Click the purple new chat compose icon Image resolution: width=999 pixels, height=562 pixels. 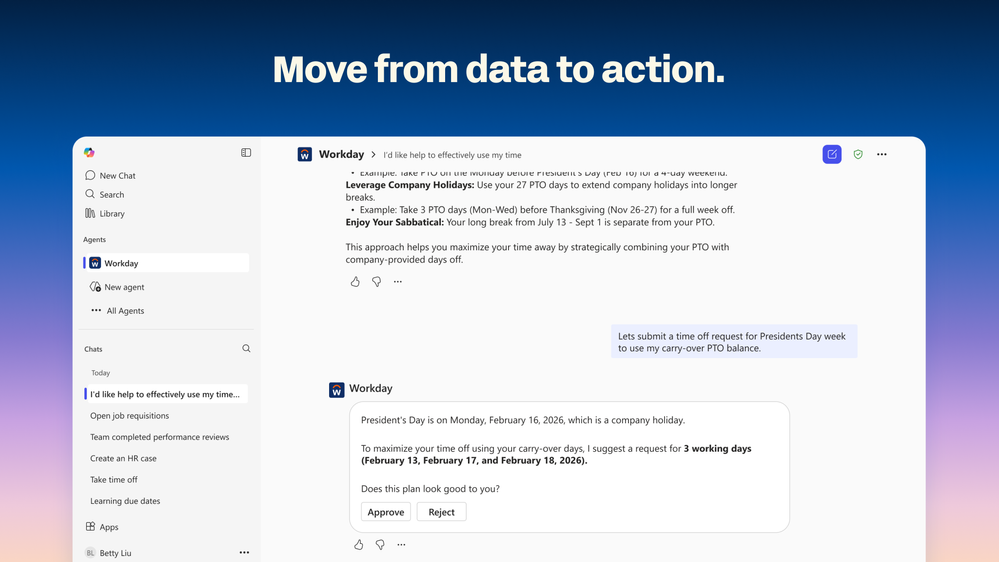point(831,154)
